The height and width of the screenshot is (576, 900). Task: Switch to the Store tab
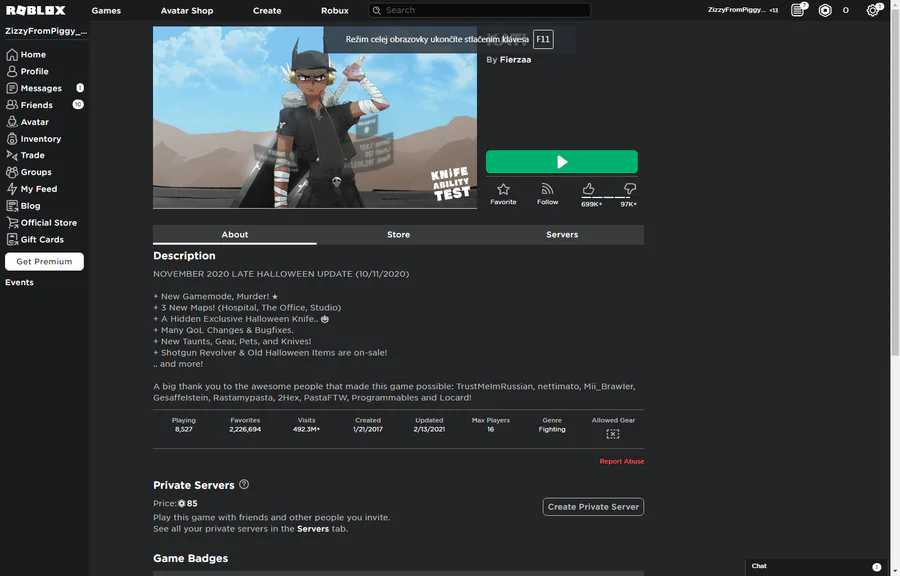point(398,235)
